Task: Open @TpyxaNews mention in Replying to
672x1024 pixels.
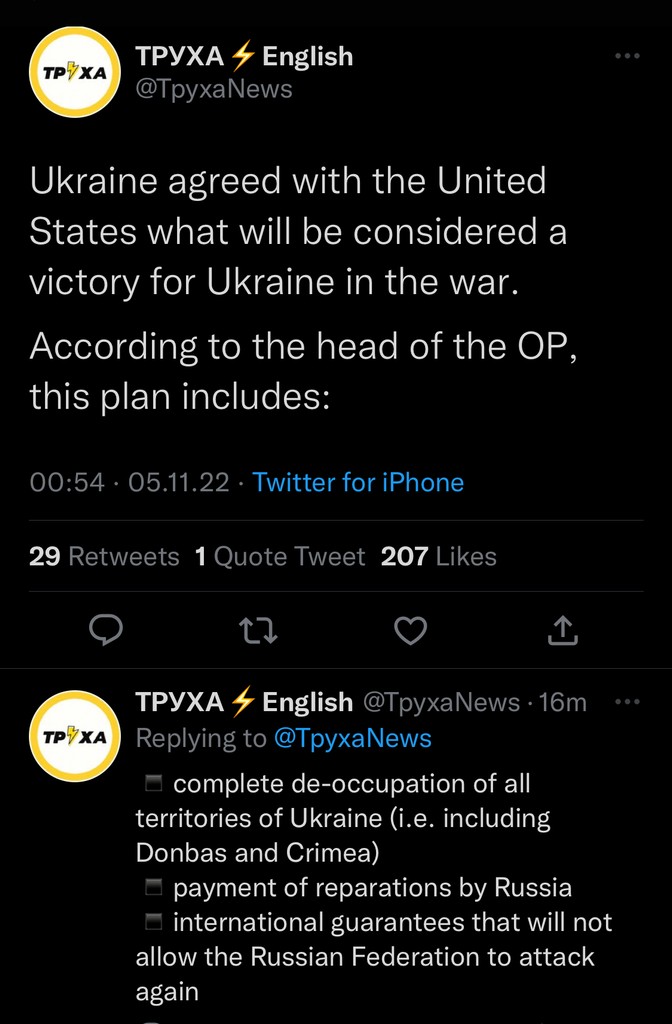Action: (352, 738)
